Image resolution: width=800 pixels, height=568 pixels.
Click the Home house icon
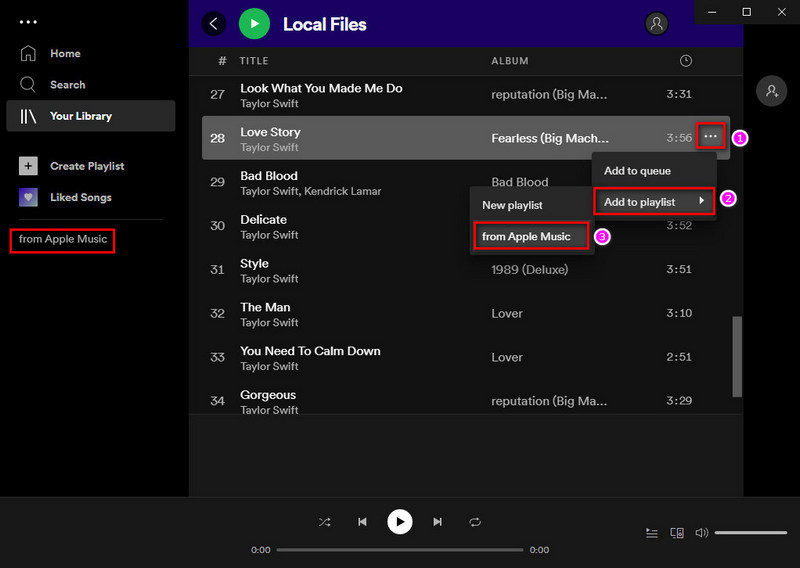(28, 53)
